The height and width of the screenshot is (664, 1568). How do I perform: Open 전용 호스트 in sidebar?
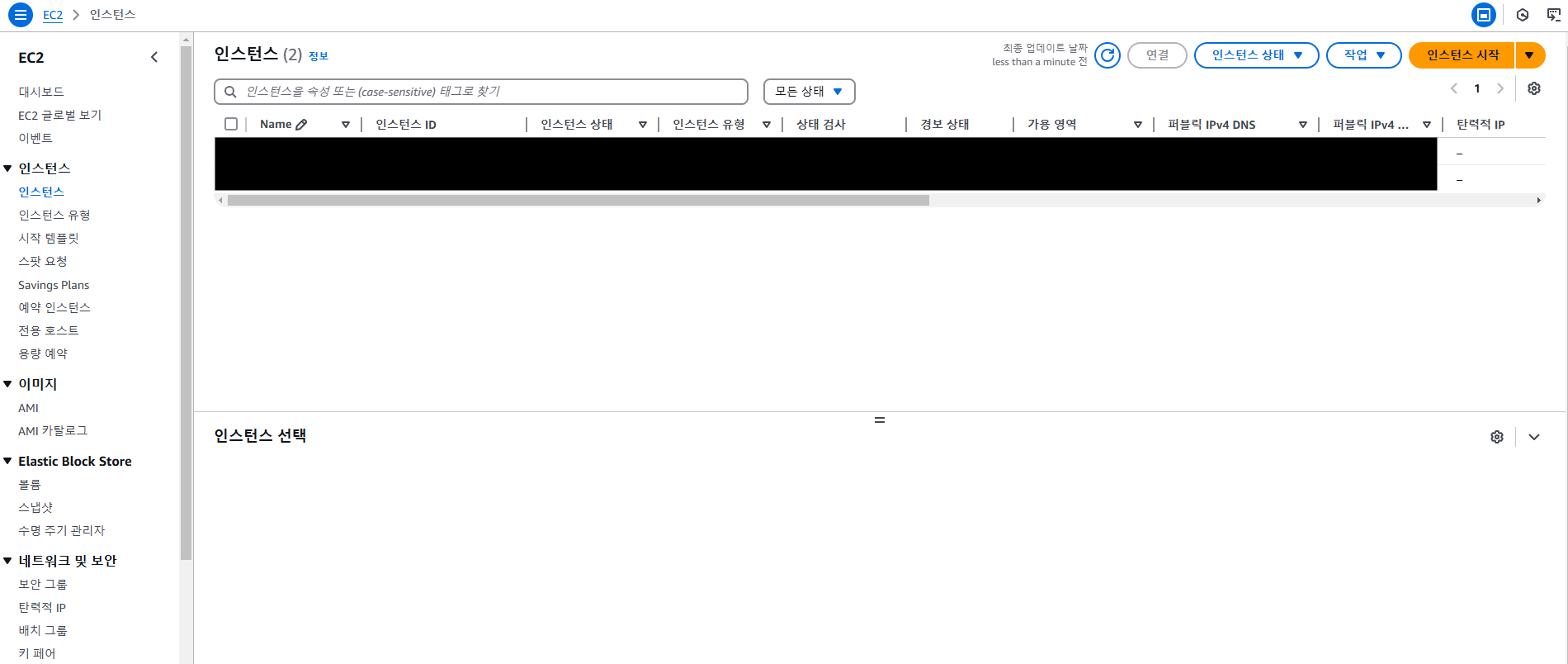(49, 330)
